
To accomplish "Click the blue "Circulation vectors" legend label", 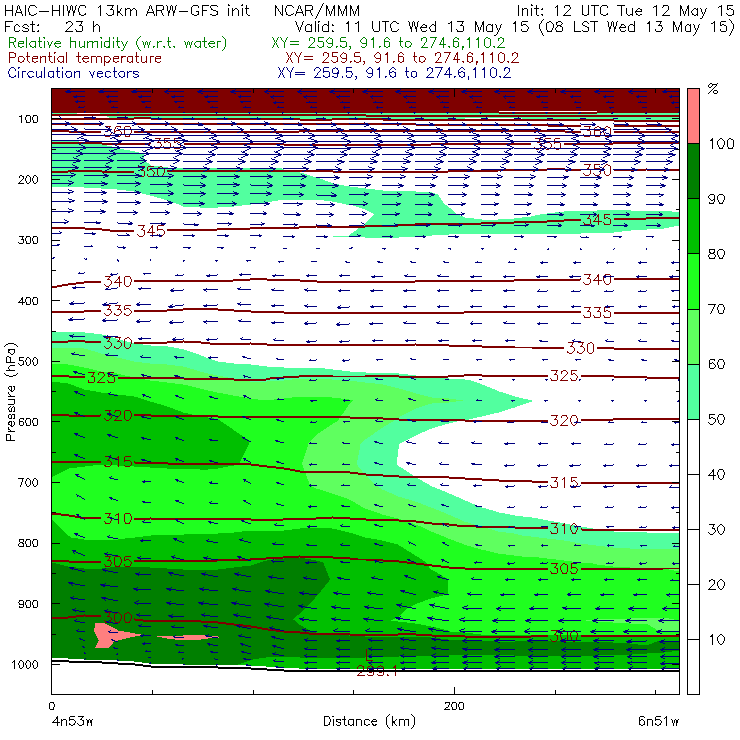I will pyautogui.click(x=73, y=73).
